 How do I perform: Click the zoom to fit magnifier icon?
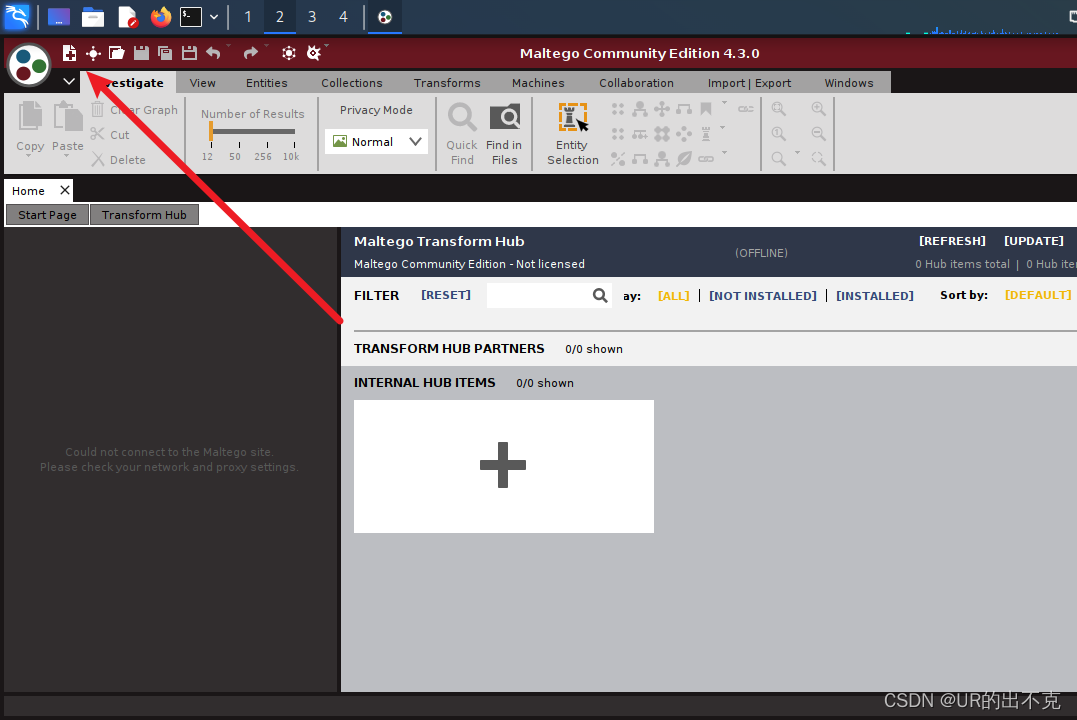[x=779, y=109]
